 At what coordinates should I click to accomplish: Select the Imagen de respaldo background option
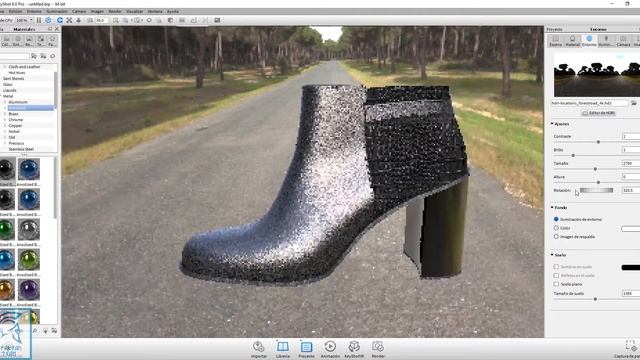556,236
